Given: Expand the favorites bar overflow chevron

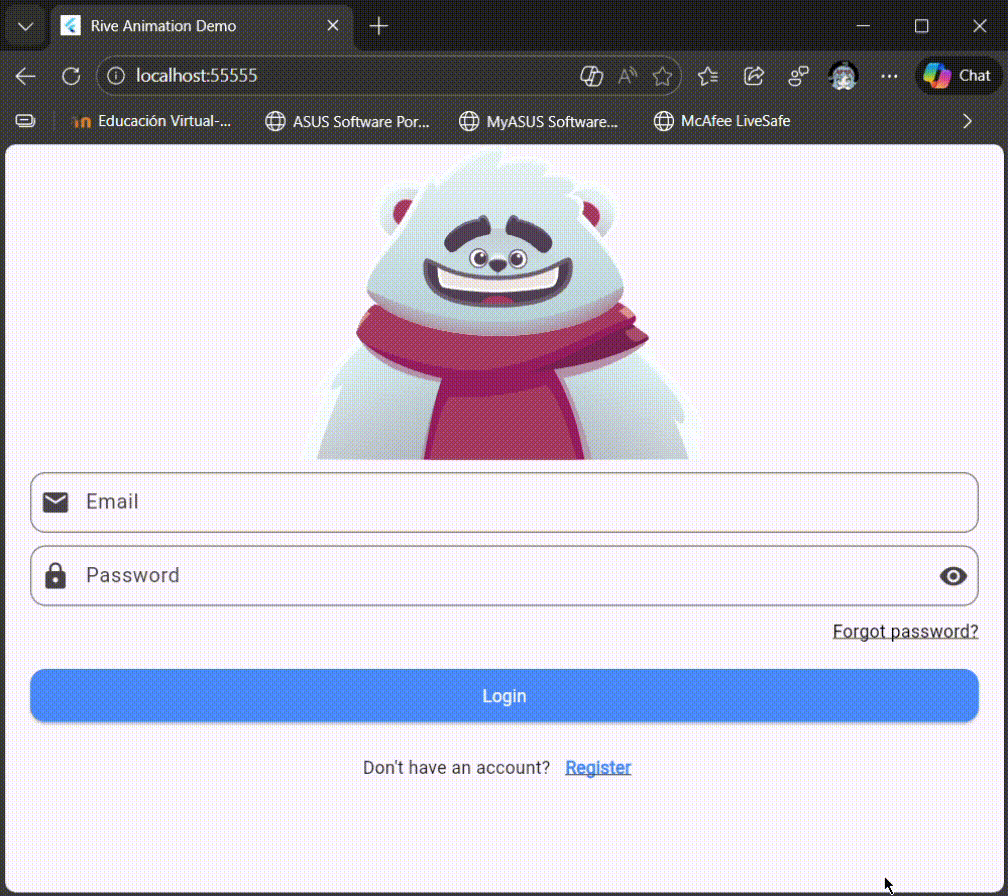Looking at the screenshot, I should [968, 121].
